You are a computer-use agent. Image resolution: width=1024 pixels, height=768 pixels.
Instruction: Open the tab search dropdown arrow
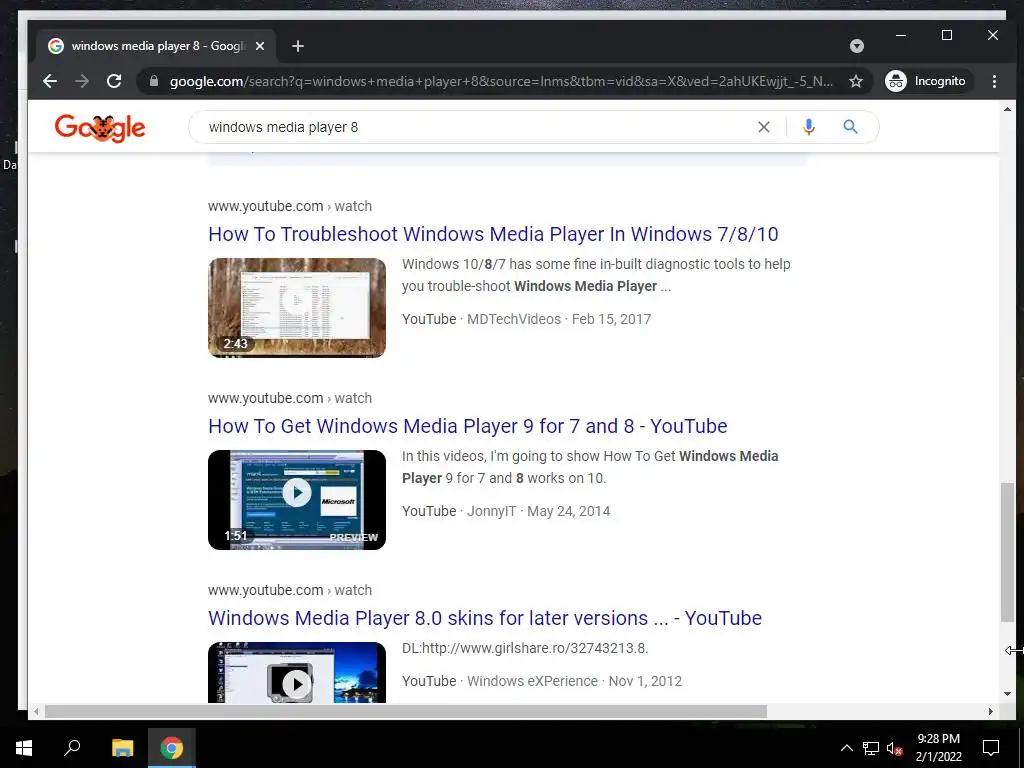pos(857,46)
